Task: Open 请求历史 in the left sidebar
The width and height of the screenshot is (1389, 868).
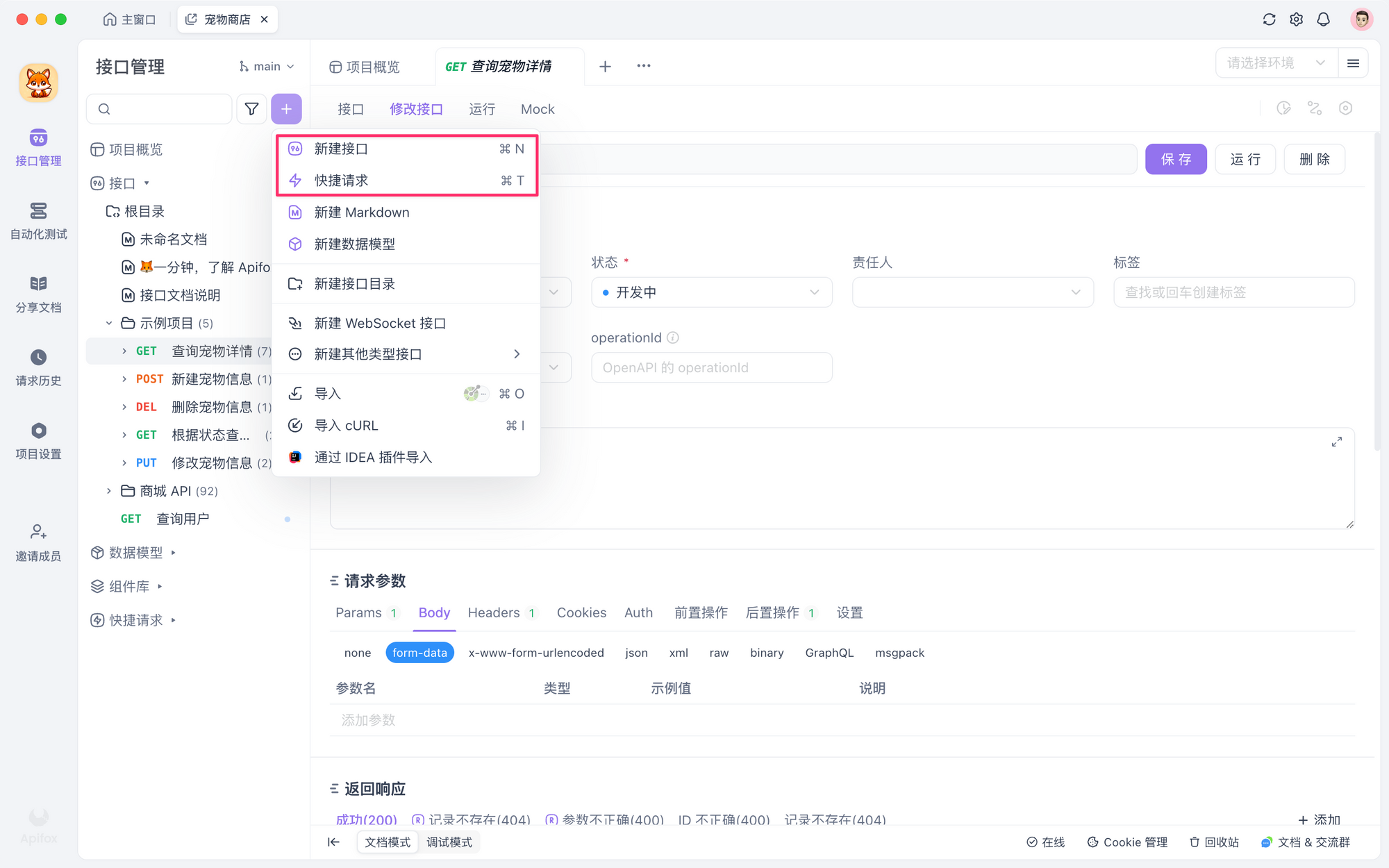Action: point(38,368)
